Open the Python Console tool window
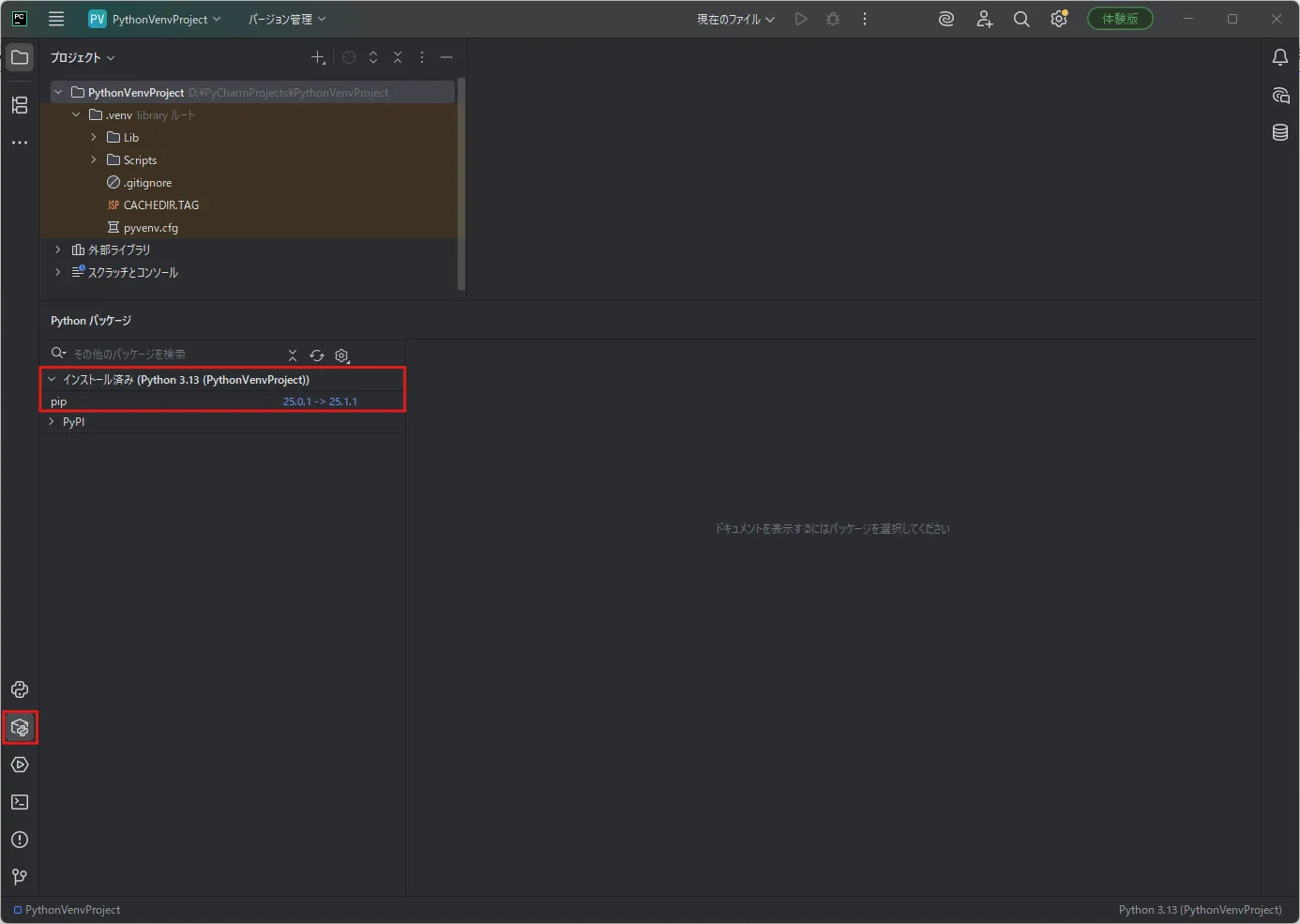This screenshot has width=1300, height=924. [x=20, y=689]
